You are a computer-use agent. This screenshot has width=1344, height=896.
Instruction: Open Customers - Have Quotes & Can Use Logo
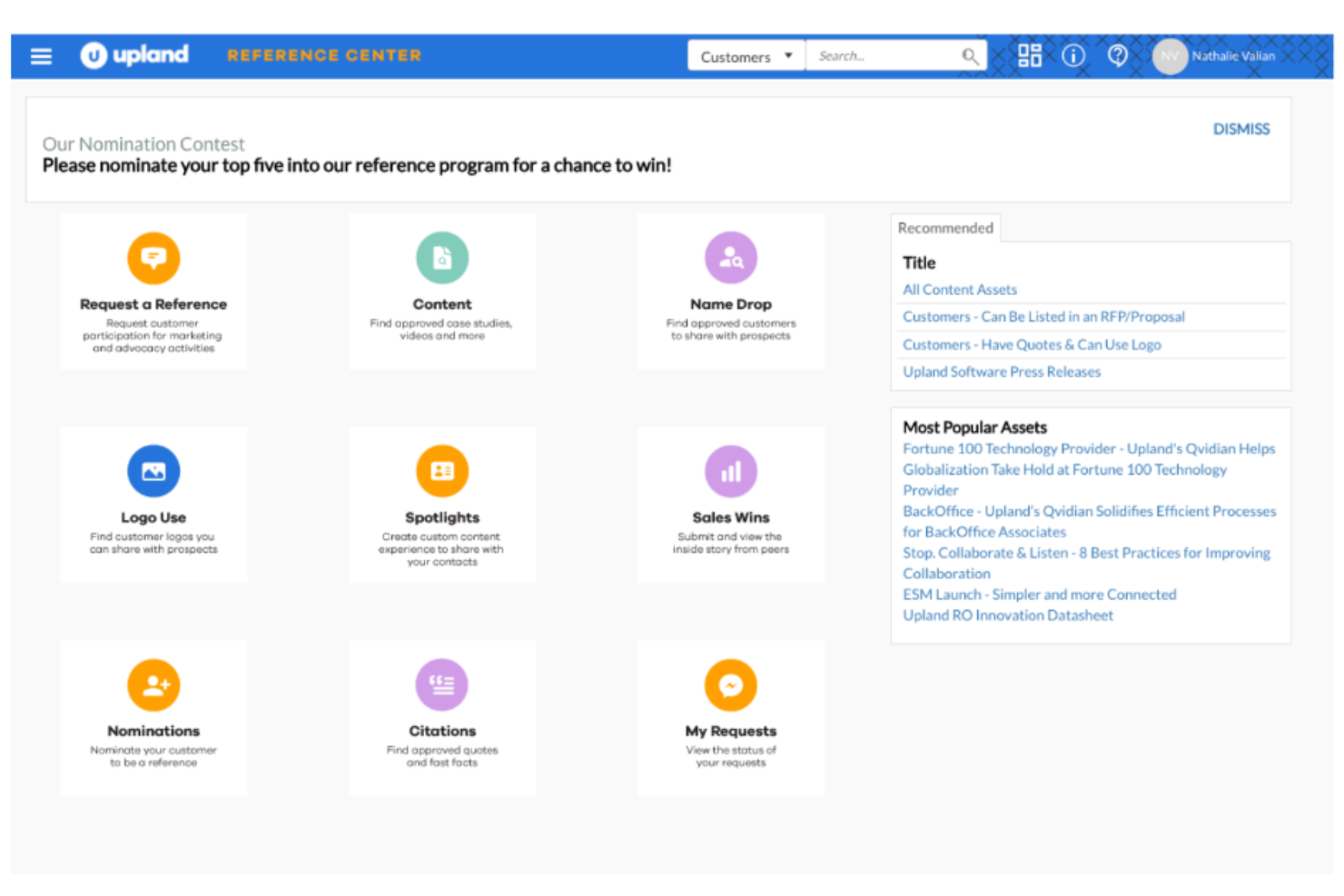pyautogui.click(x=1032, y=345)
